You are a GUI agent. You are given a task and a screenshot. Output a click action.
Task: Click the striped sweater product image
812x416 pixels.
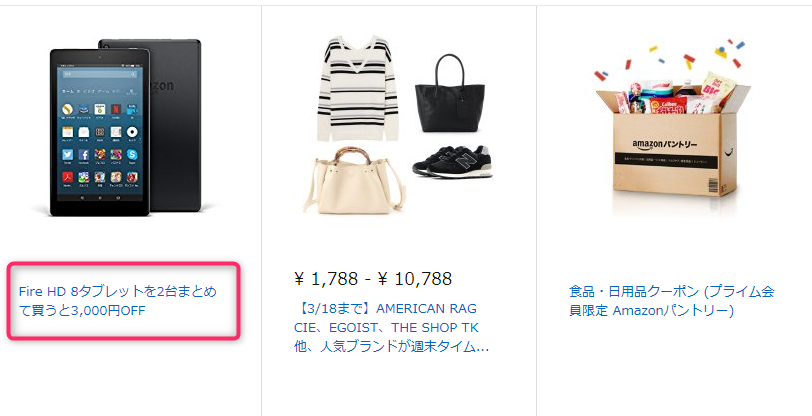[358, 88]
